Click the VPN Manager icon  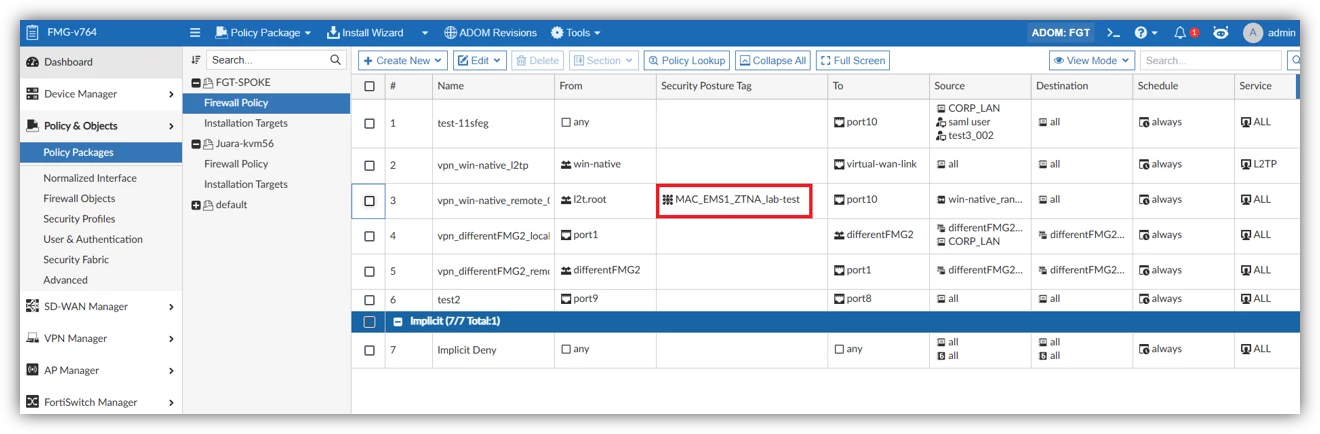[x=33, y=339]
